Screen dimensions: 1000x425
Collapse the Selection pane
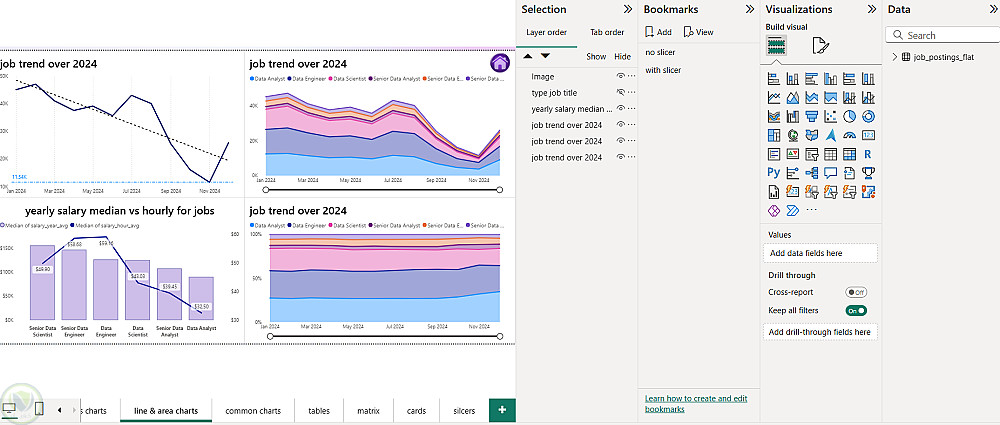point(627,9)
